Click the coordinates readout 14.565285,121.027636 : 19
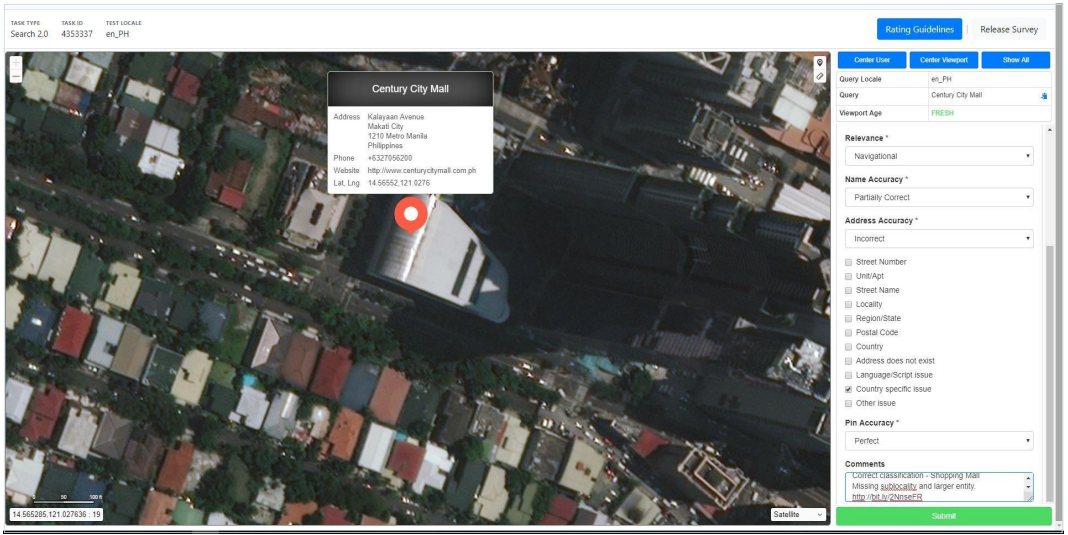 point(56,515)
